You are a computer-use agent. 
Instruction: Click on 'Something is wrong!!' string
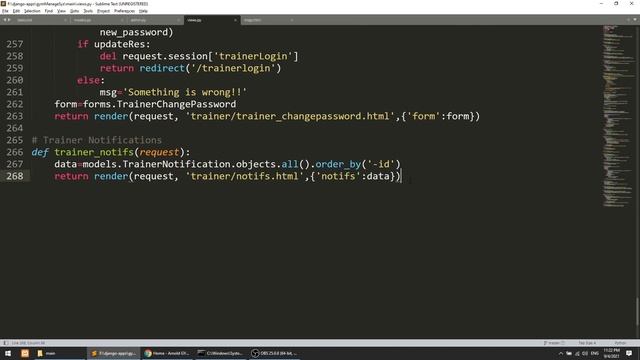(185, 92)
